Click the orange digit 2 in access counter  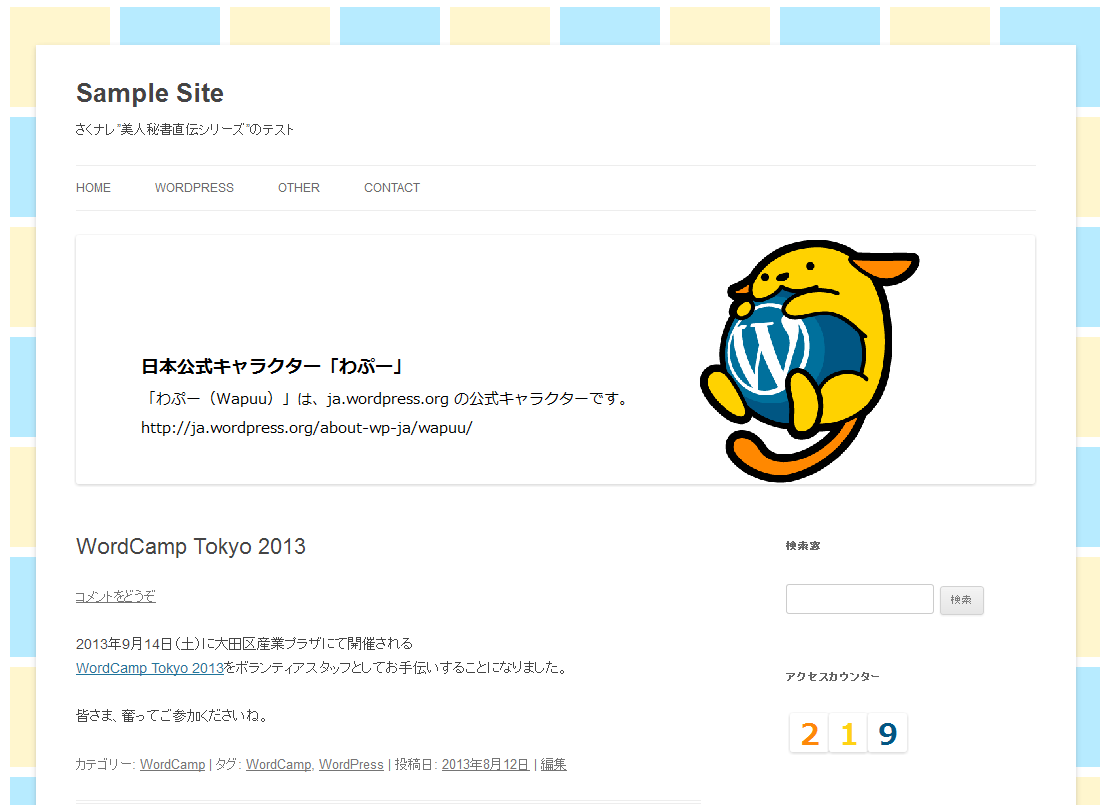click(x=809, y=734)
